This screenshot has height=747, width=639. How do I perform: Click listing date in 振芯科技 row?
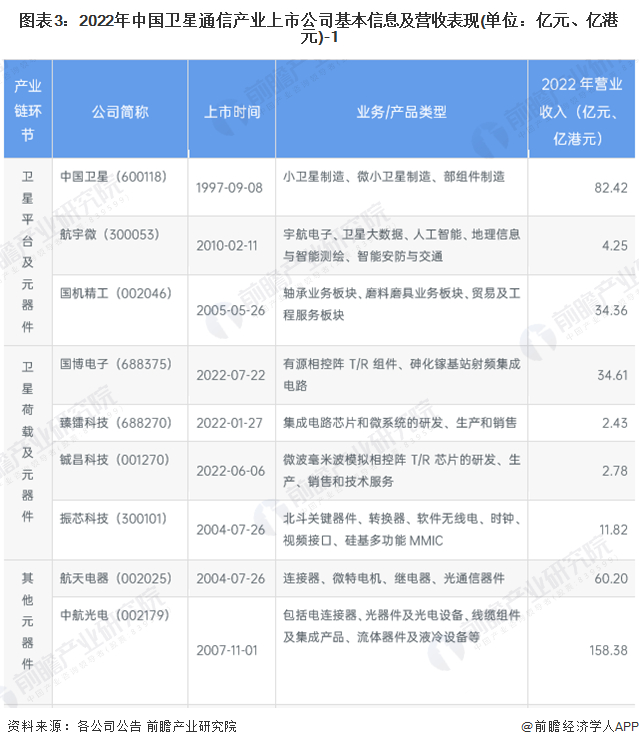(231, 530)
